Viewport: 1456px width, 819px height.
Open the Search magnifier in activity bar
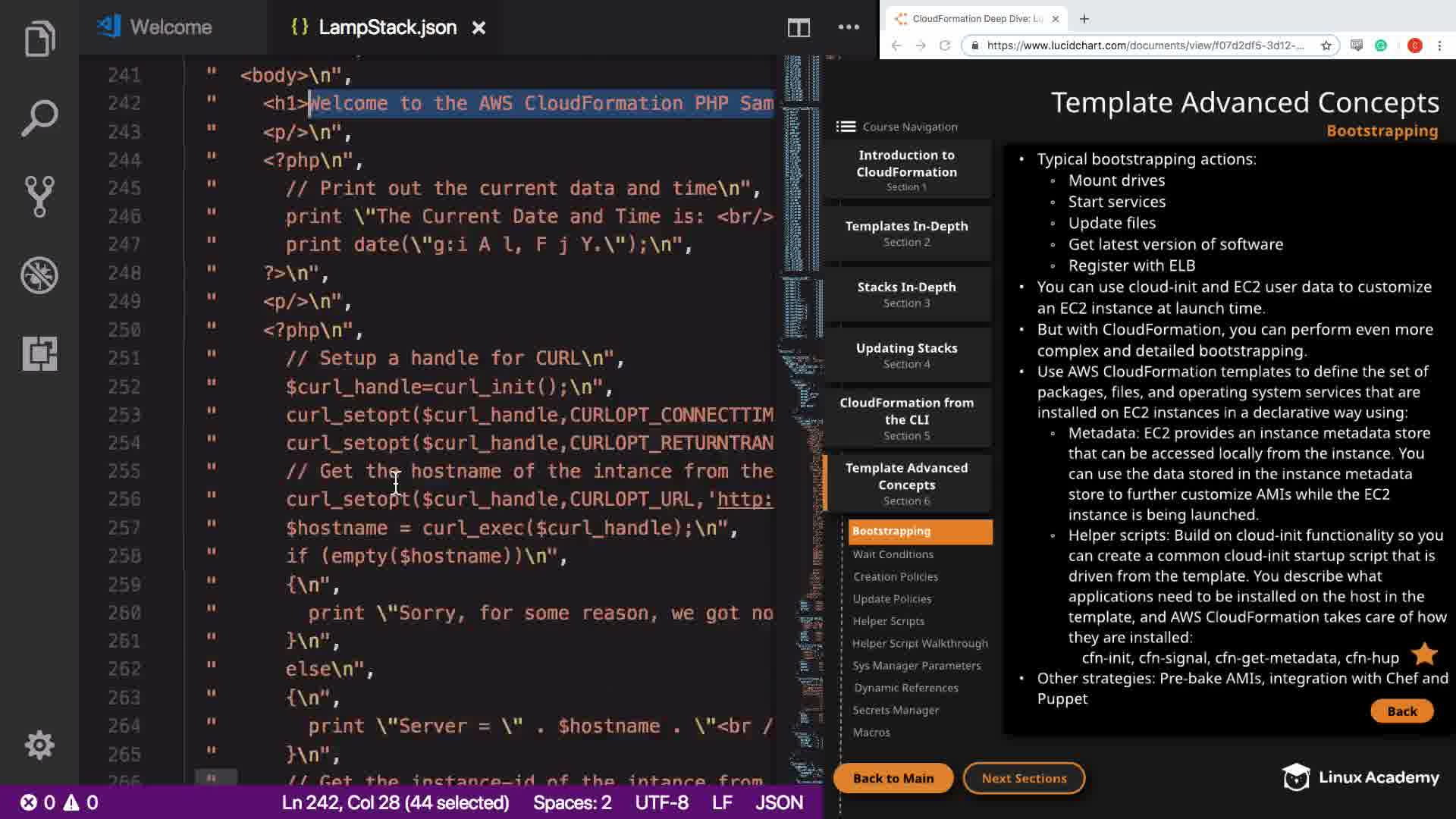click(39, 118)
